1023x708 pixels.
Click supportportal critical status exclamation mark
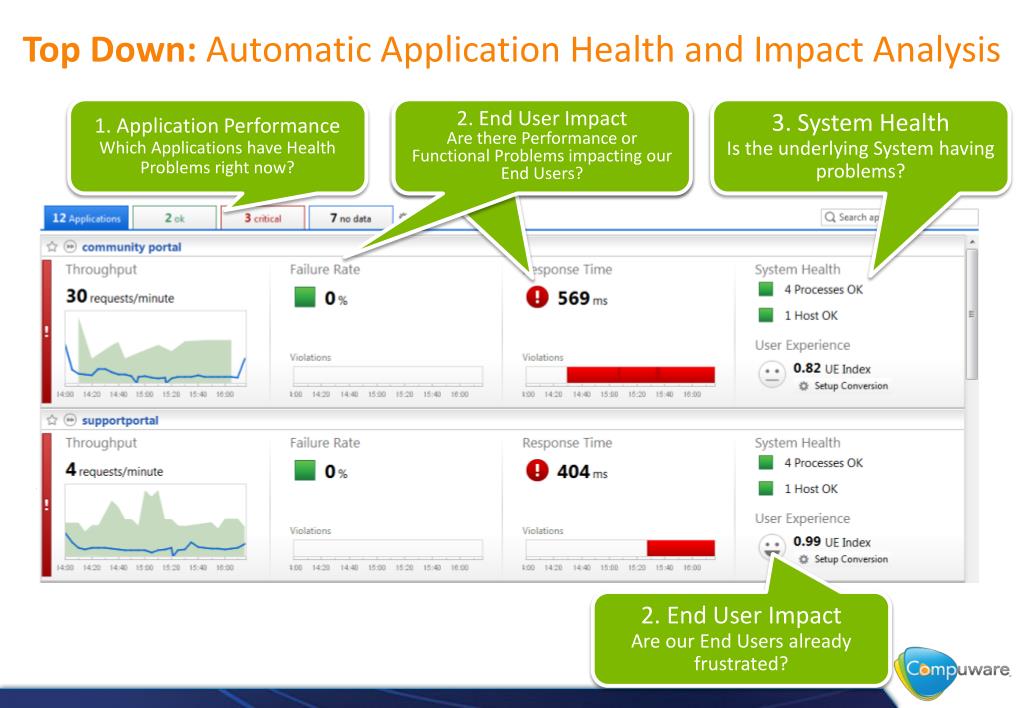pos(46,504)
